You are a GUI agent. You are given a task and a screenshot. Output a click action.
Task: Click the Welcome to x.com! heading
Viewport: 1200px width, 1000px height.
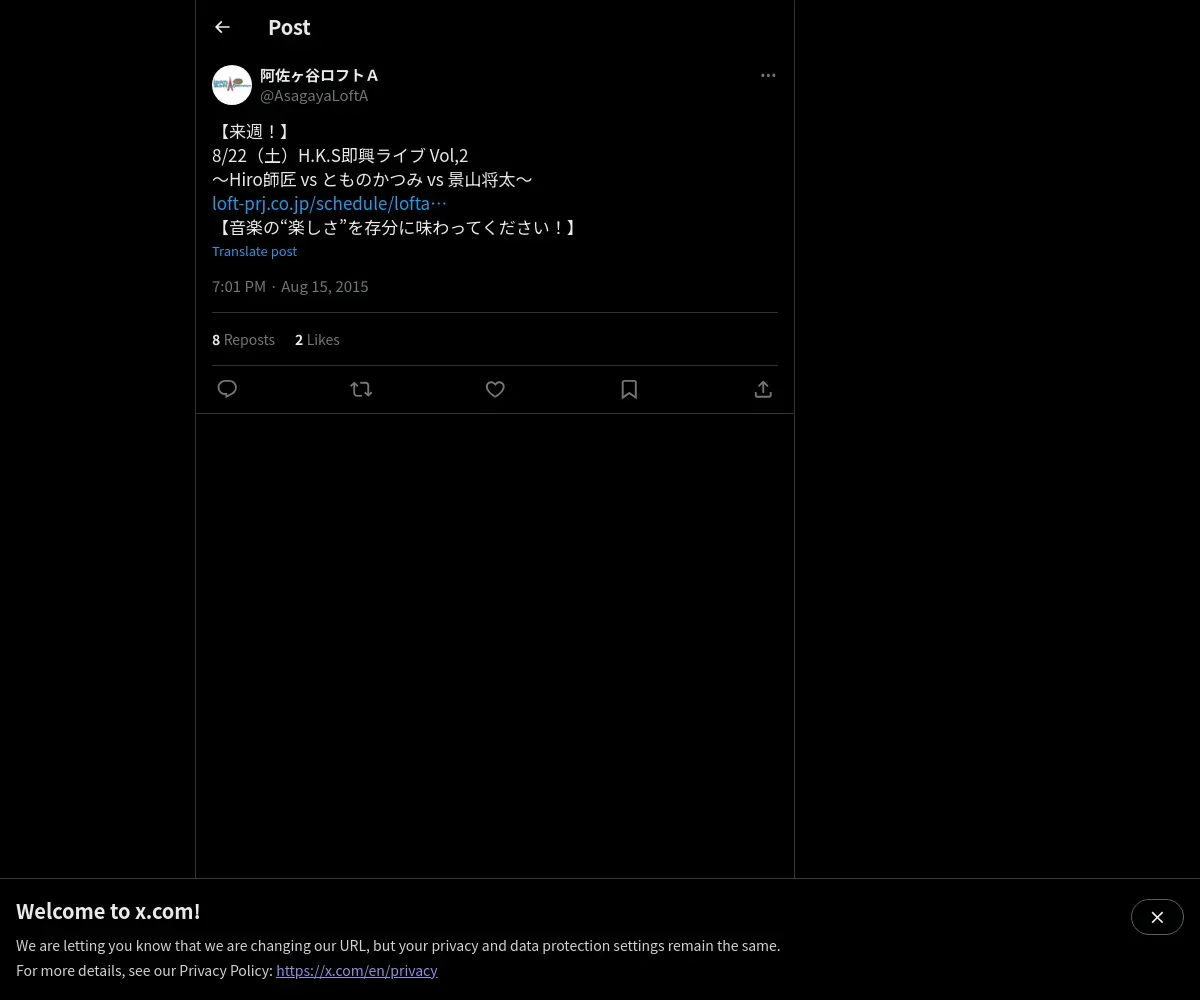click(x=108, y=911)
